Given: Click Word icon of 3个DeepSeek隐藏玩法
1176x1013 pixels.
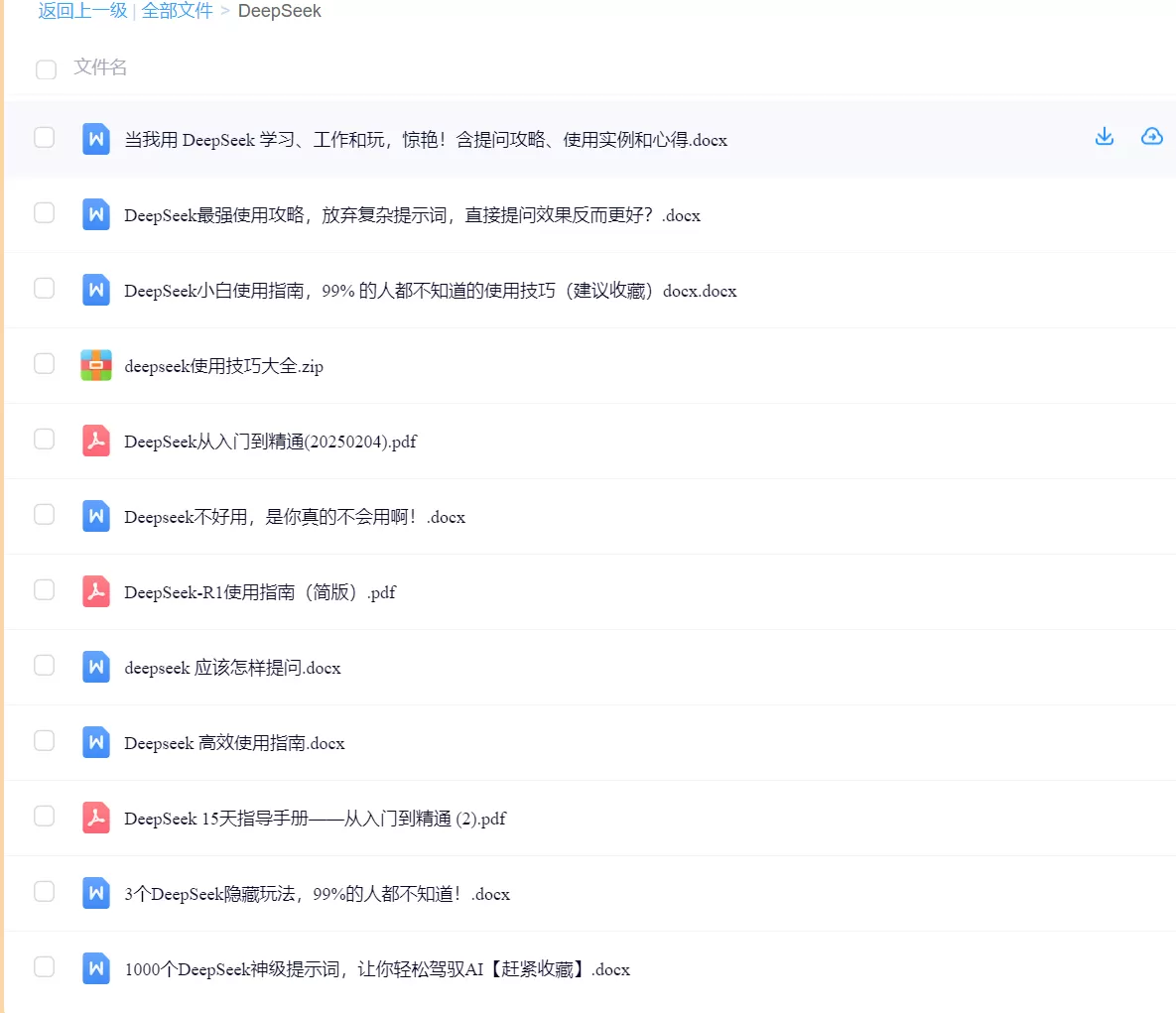Looking at the screenshot, I should (x=95, y=894).
